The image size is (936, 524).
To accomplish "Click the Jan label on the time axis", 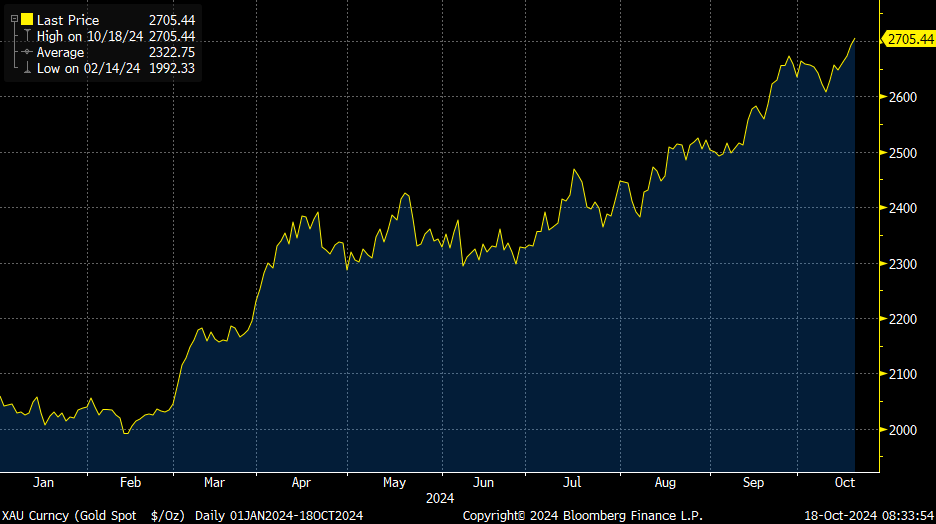I will (x=43, y=482).
